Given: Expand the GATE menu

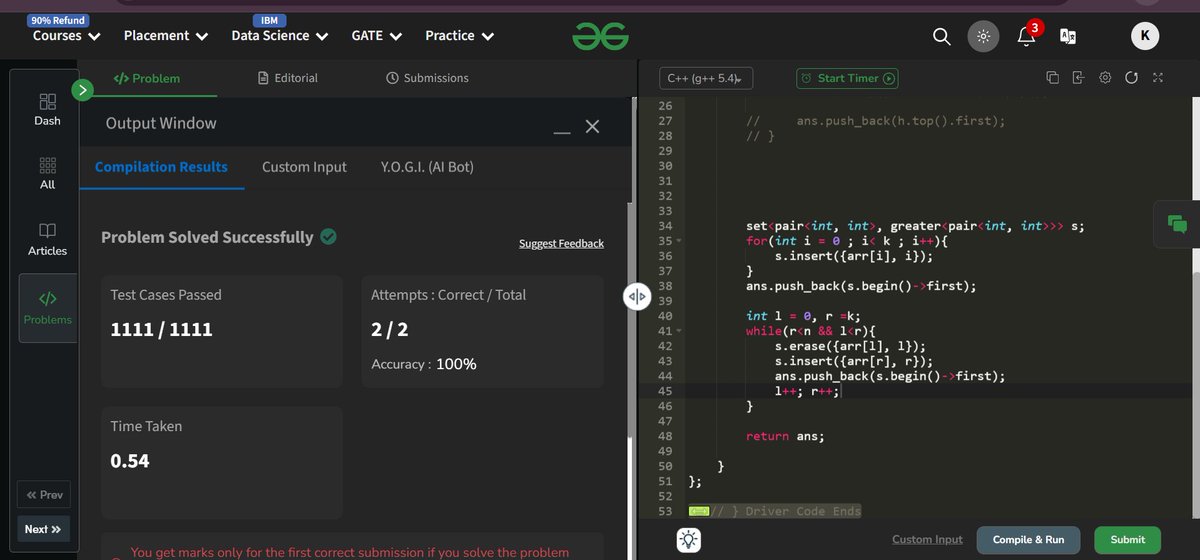Looking at the screenshot, I should pyautogui.click(x=377, y=36).
